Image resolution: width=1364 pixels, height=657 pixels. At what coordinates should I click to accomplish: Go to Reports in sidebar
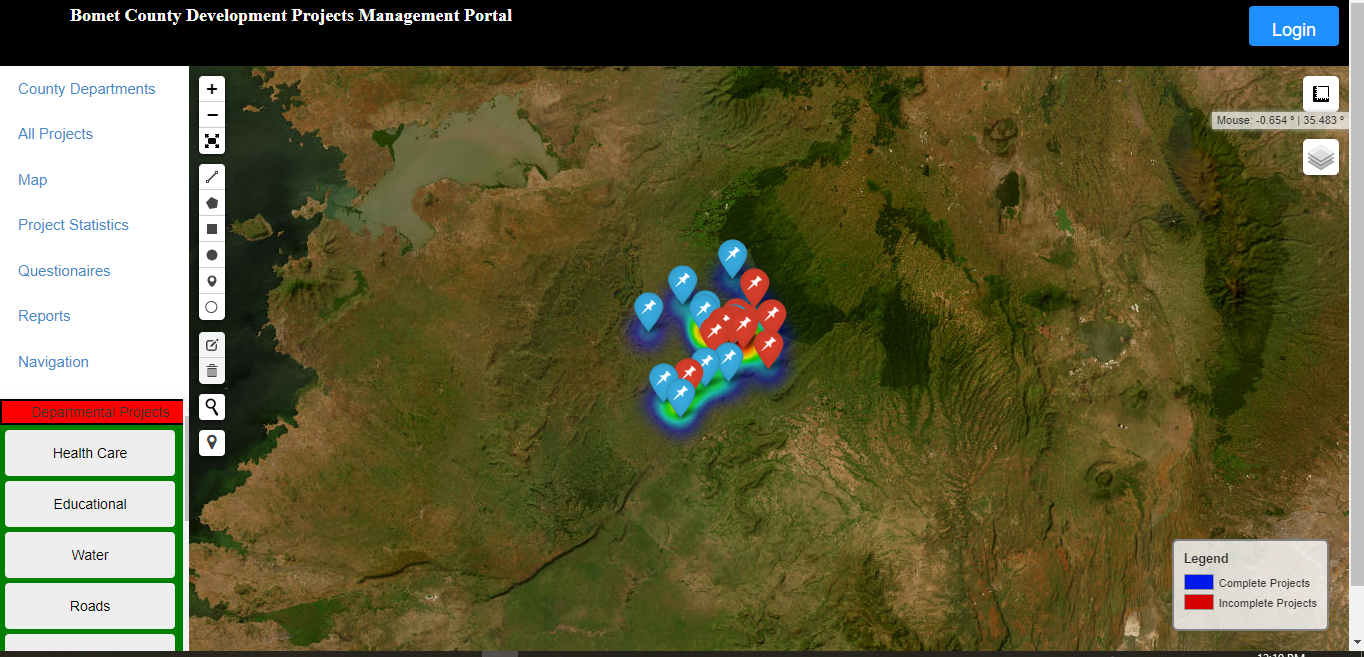(44, 316)
